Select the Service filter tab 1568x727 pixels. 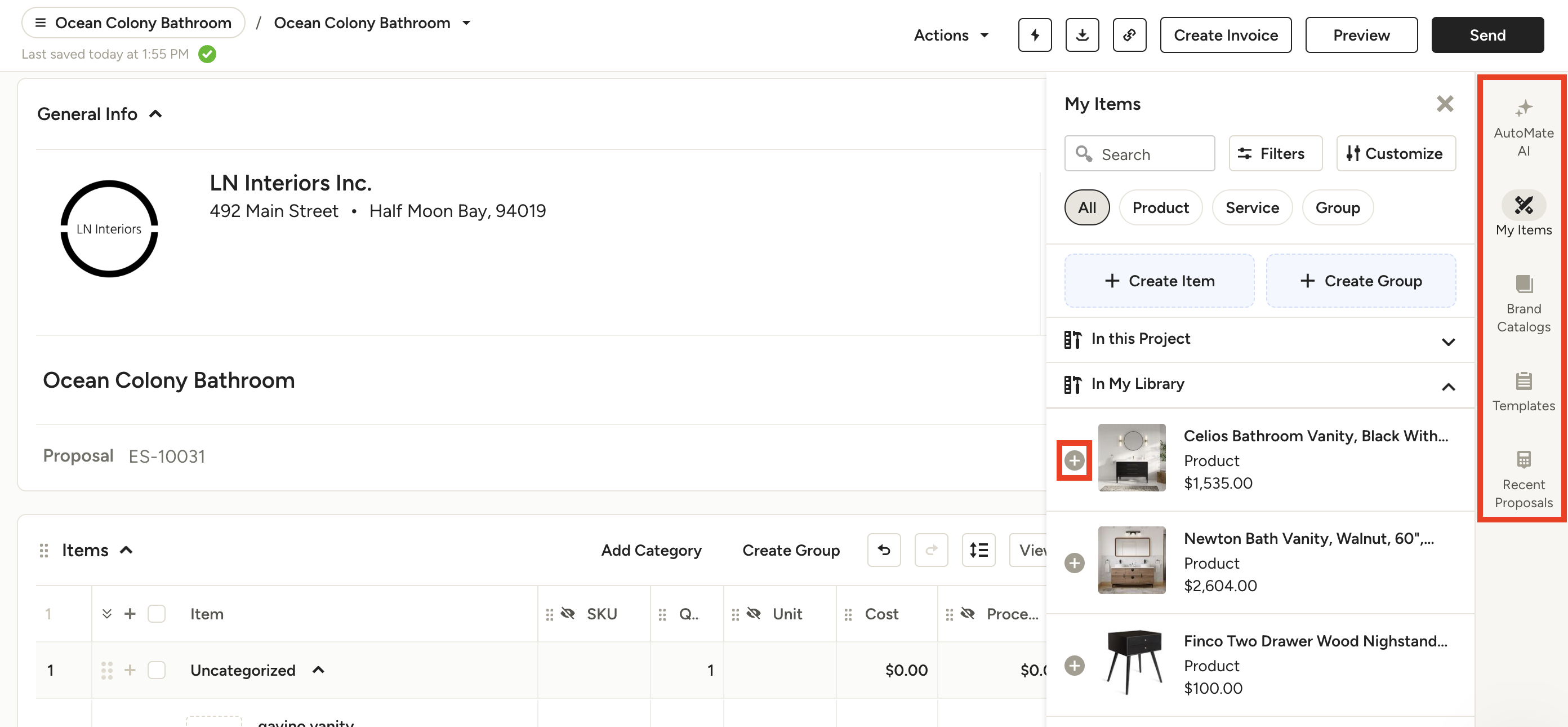[x=1251, y=207]
